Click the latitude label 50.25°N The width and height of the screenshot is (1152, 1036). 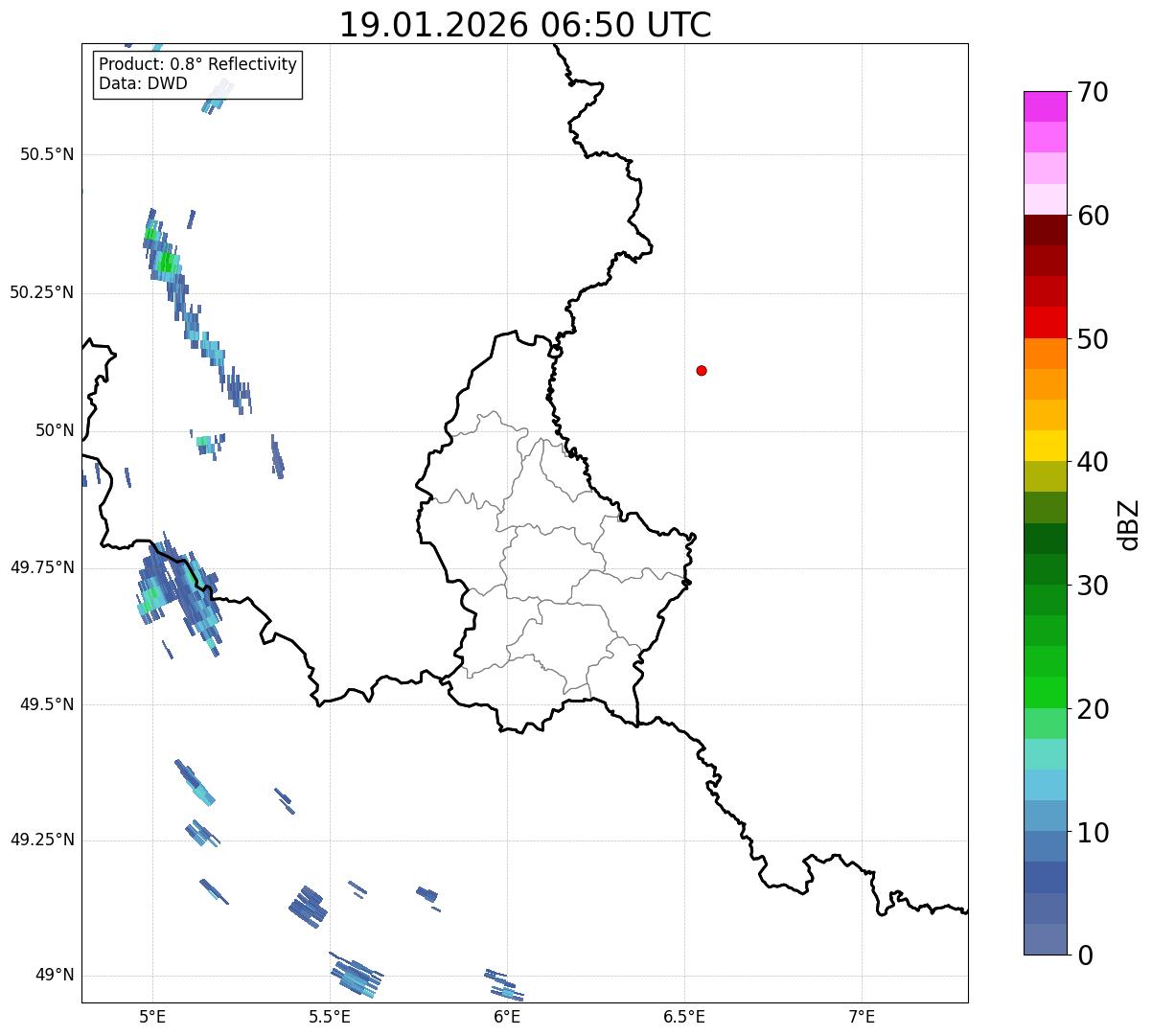point(42,292)
